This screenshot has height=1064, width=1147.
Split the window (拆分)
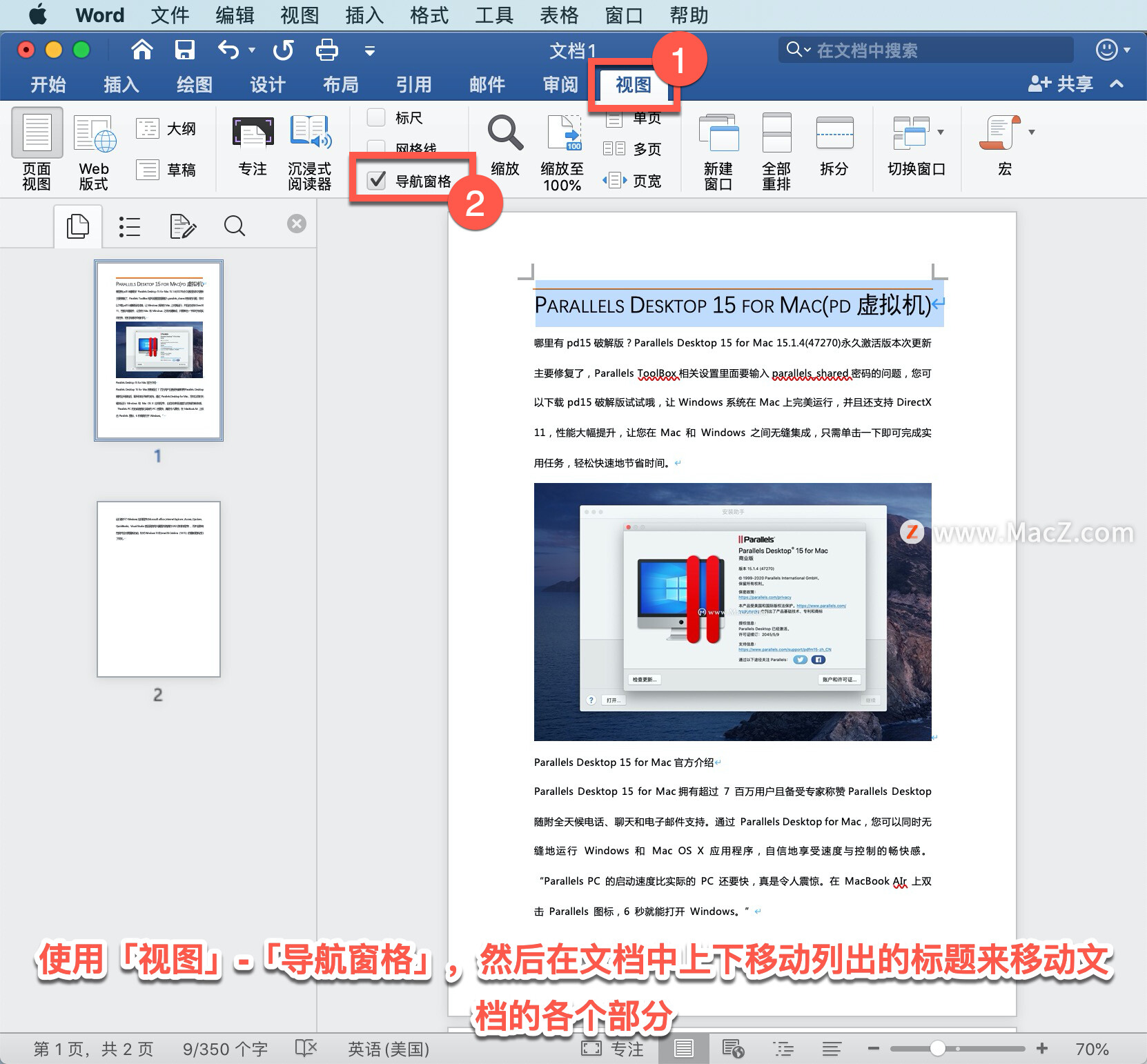(834, 146)
